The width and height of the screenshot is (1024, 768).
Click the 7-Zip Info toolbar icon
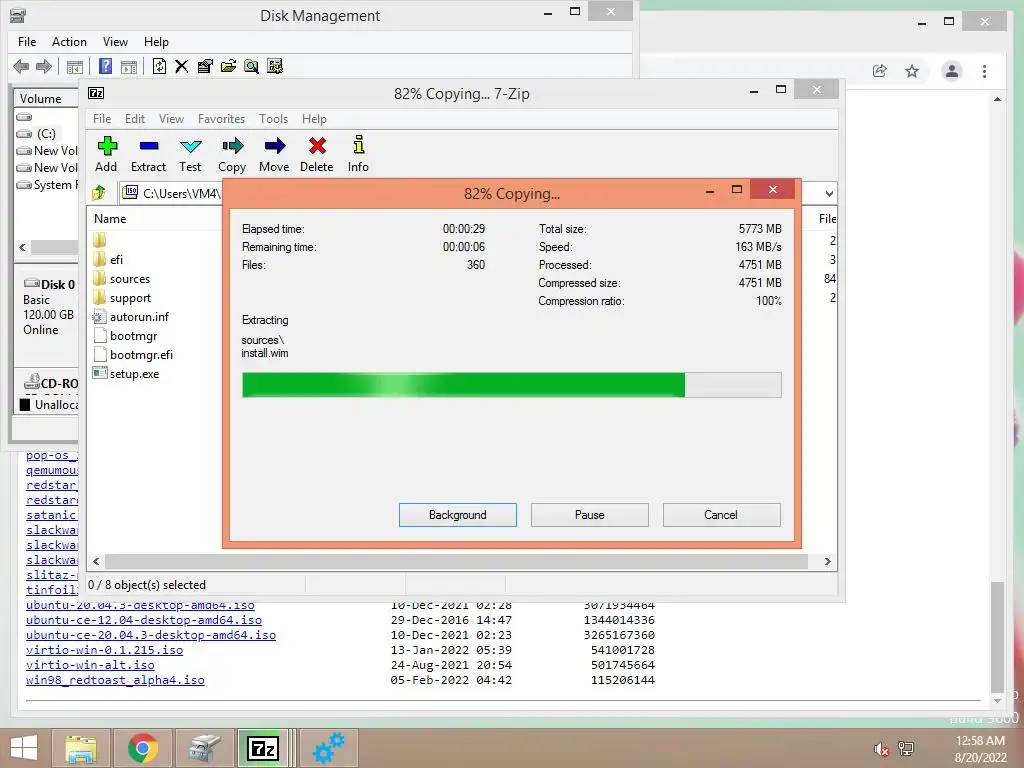pyautogui.click(x=358, y=144)
